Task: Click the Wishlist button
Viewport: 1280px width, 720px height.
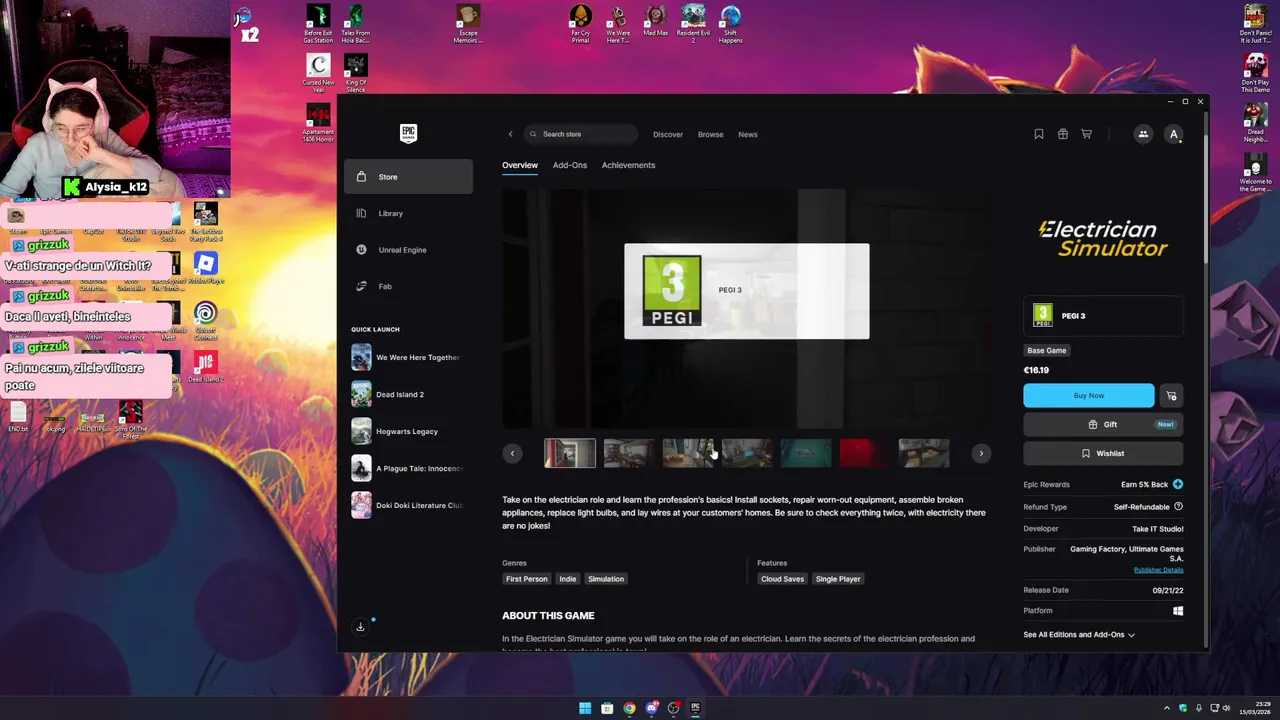Action: click(x=1103, y=453)
